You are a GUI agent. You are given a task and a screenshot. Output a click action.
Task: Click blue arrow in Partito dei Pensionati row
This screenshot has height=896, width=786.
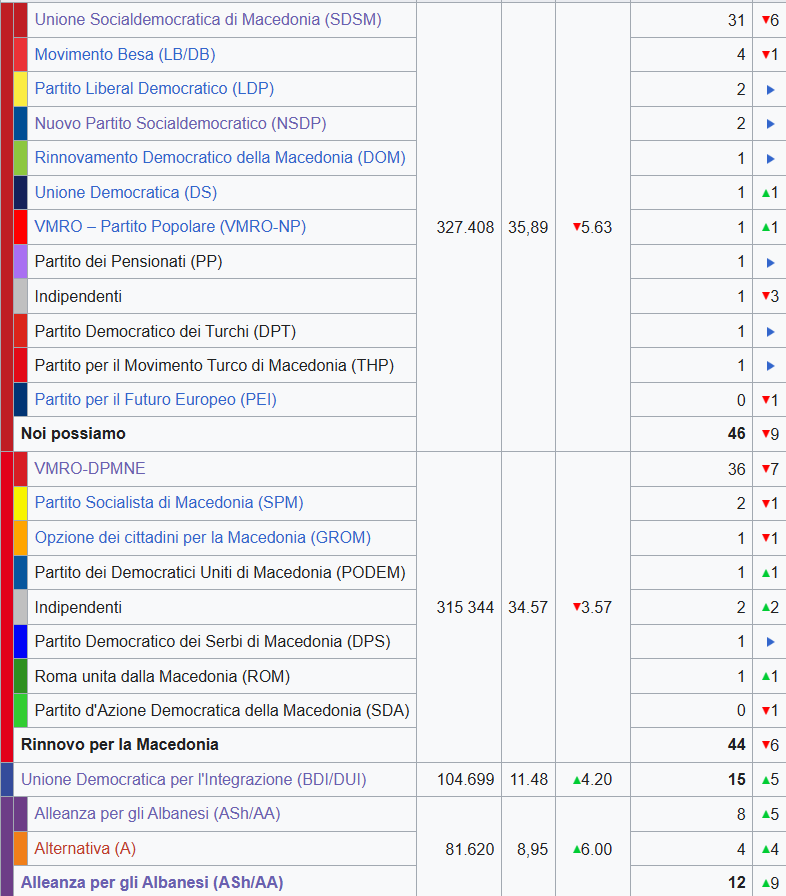770,263
